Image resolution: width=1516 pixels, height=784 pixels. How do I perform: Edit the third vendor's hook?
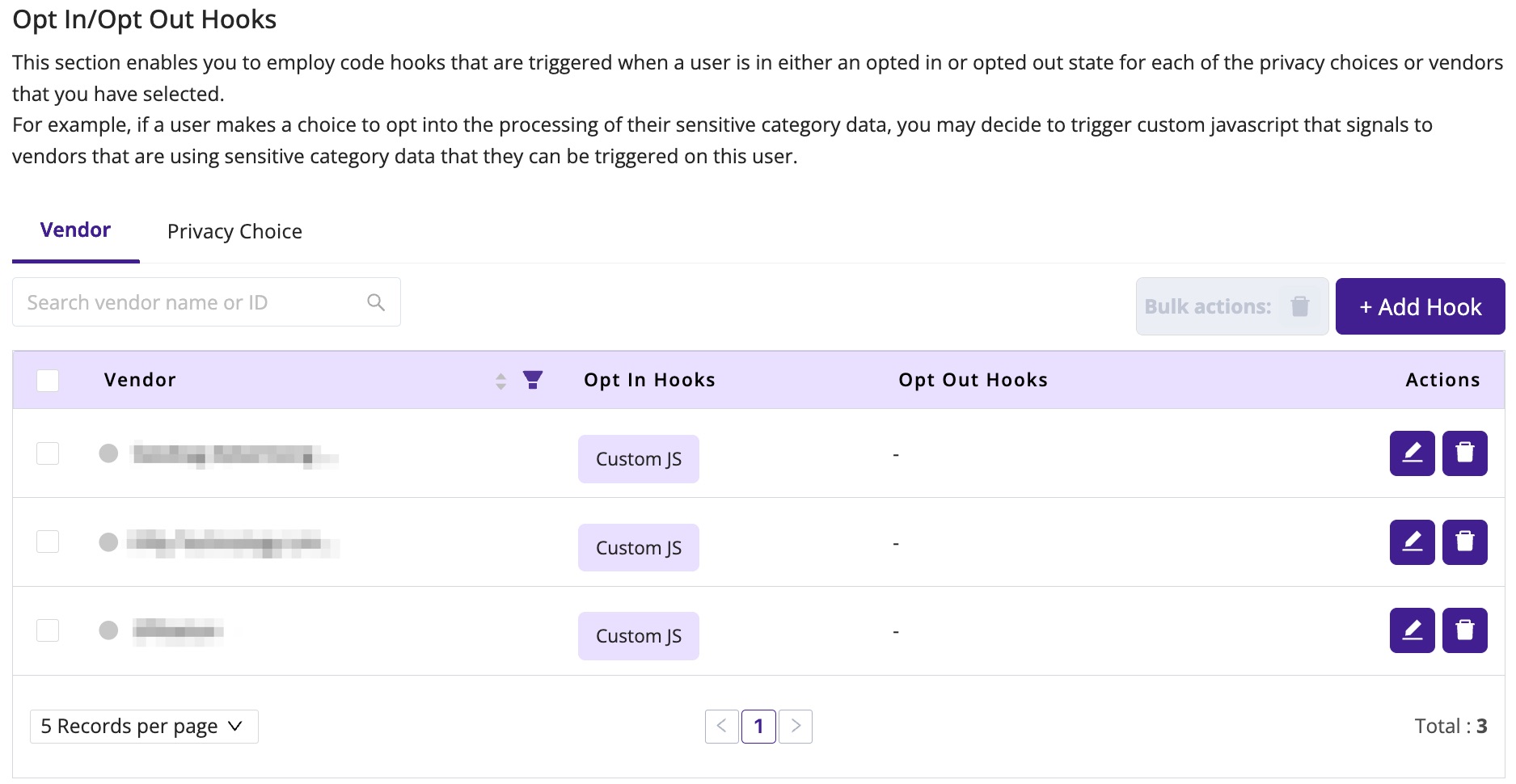[1412, 630]
